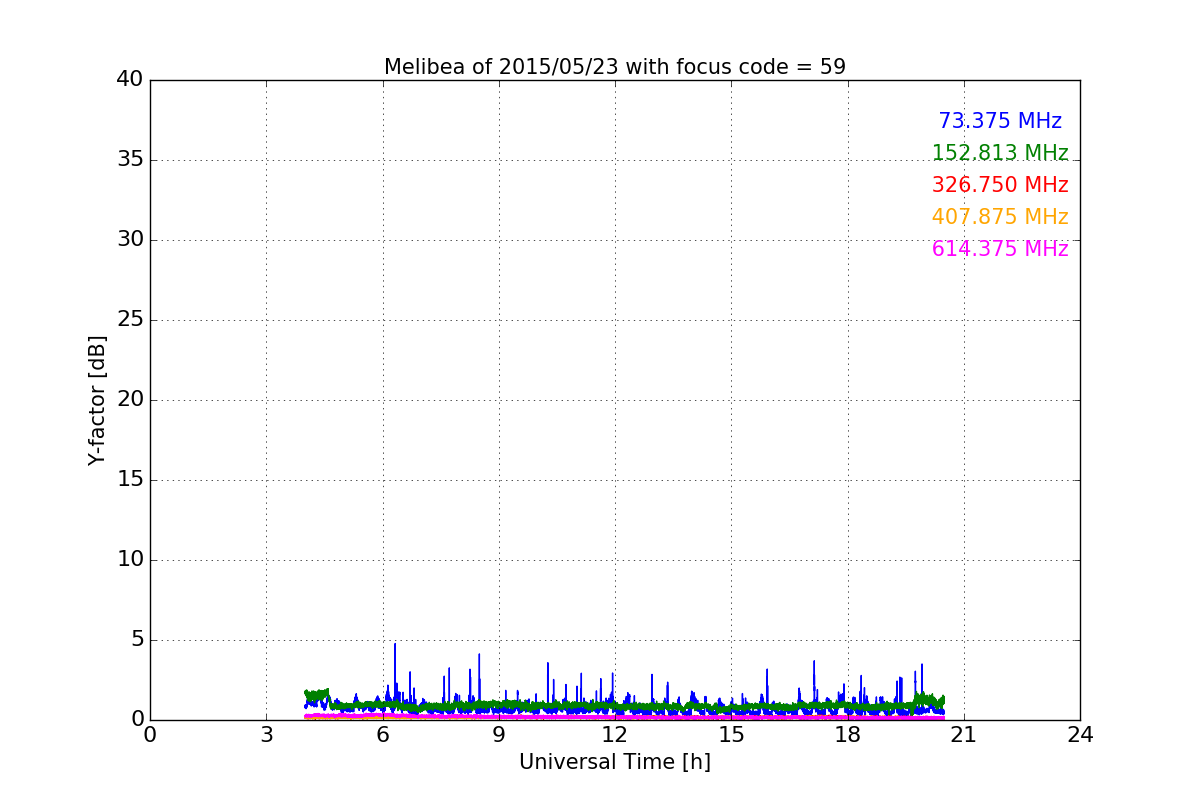Viewport: 1200px width, 800px height.
Task: Click the Y-factor [dB] axis label
Action: (97, 400)
